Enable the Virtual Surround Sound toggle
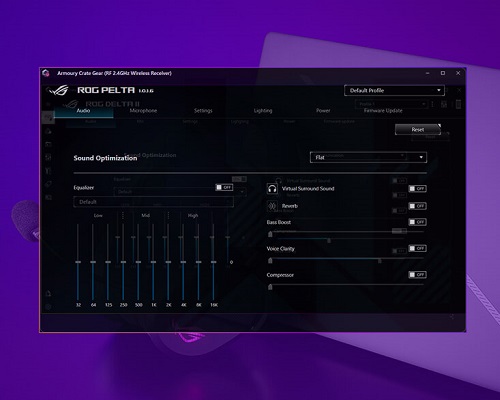 [x=417, y=189]
